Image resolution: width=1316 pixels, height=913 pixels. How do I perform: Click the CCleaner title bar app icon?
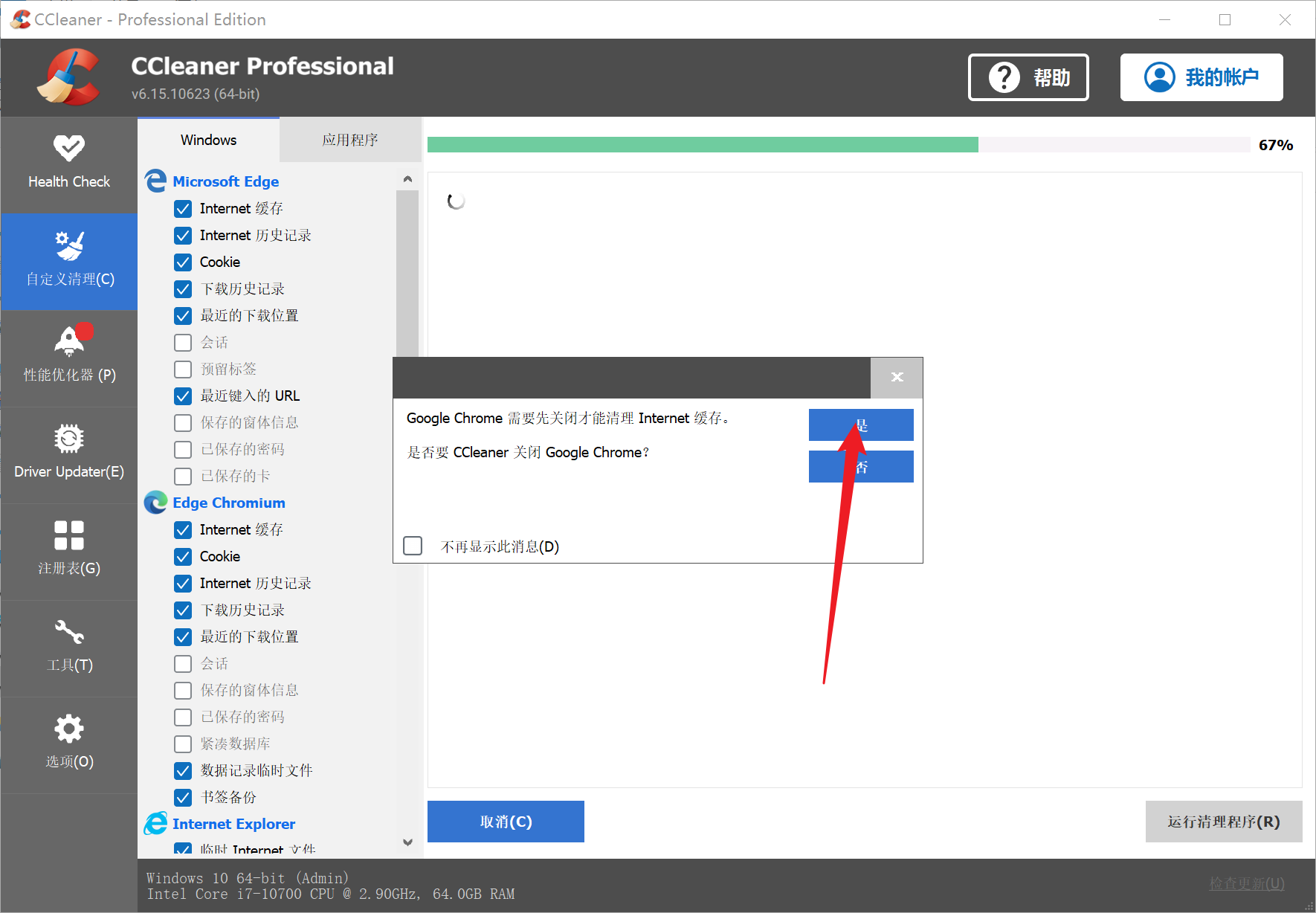click(21, 19)
